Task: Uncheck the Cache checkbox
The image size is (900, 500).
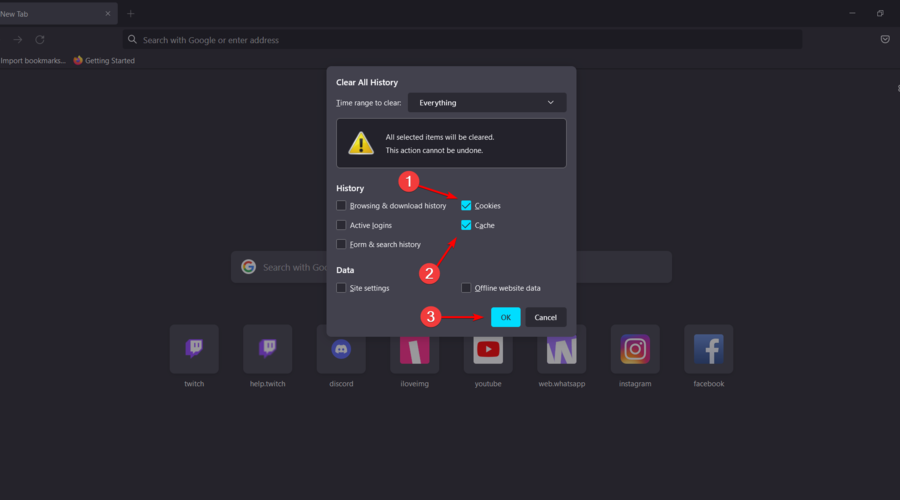Action: click(x=466, y=225)
